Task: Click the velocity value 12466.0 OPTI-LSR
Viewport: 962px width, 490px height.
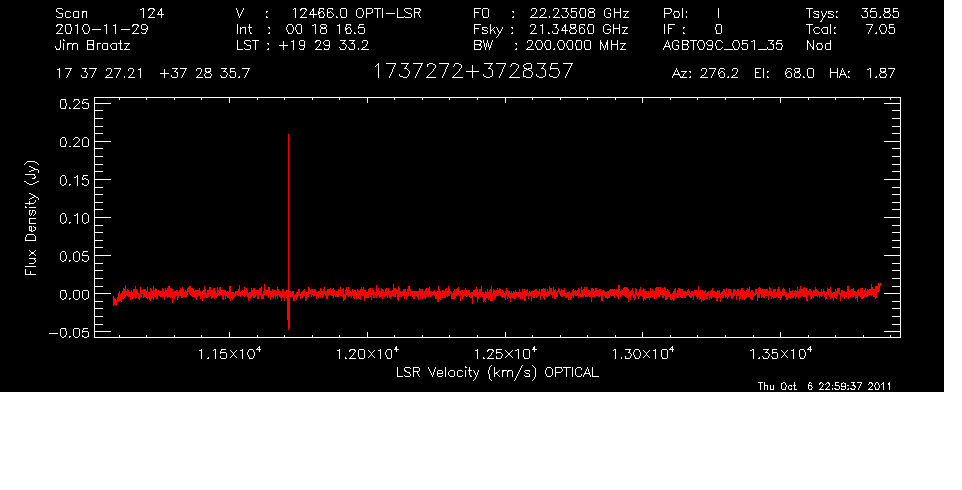Action: (356, 13)
